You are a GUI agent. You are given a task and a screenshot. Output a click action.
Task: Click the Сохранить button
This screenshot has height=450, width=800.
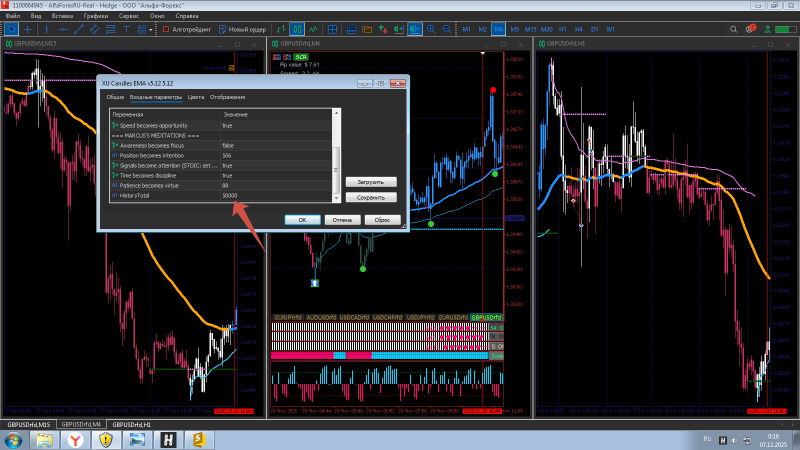pos(371,197)
